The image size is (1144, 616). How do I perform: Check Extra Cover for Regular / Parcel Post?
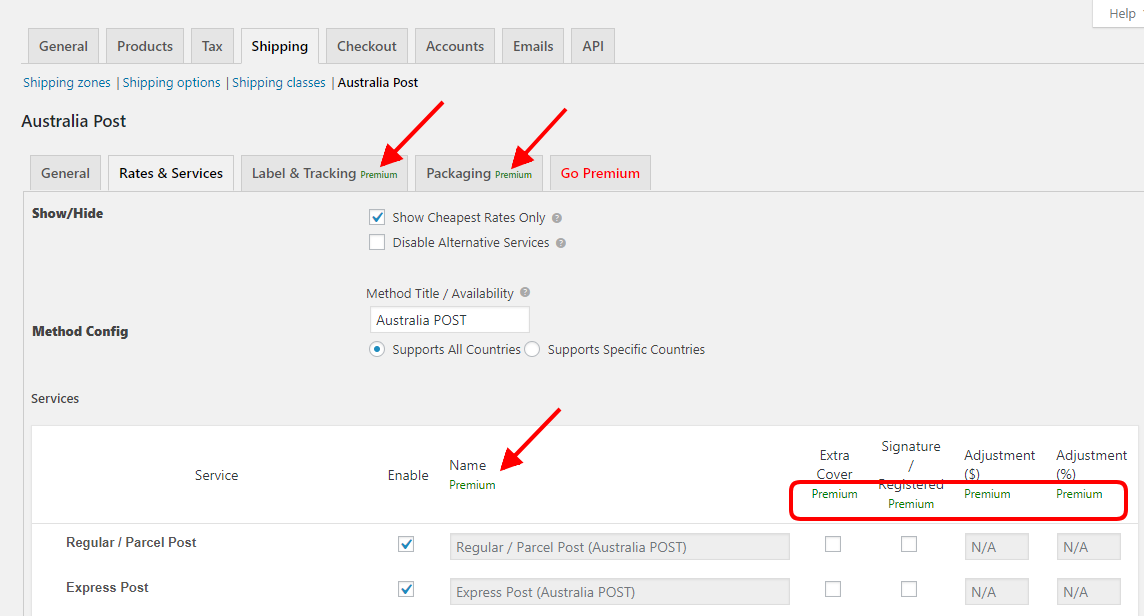click(832, 544)
